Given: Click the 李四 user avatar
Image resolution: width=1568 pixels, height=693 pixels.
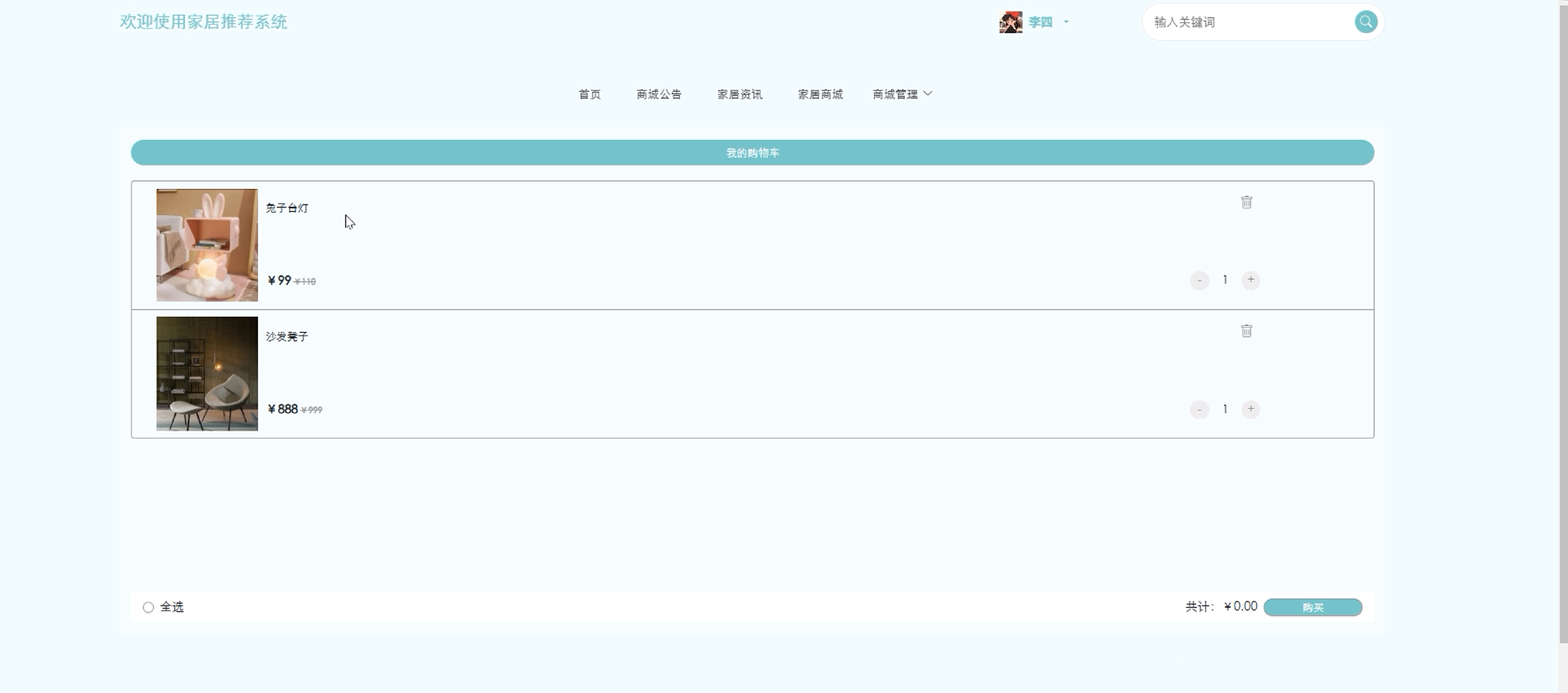Looking at the screenshot, I should tap(1010, 23).
